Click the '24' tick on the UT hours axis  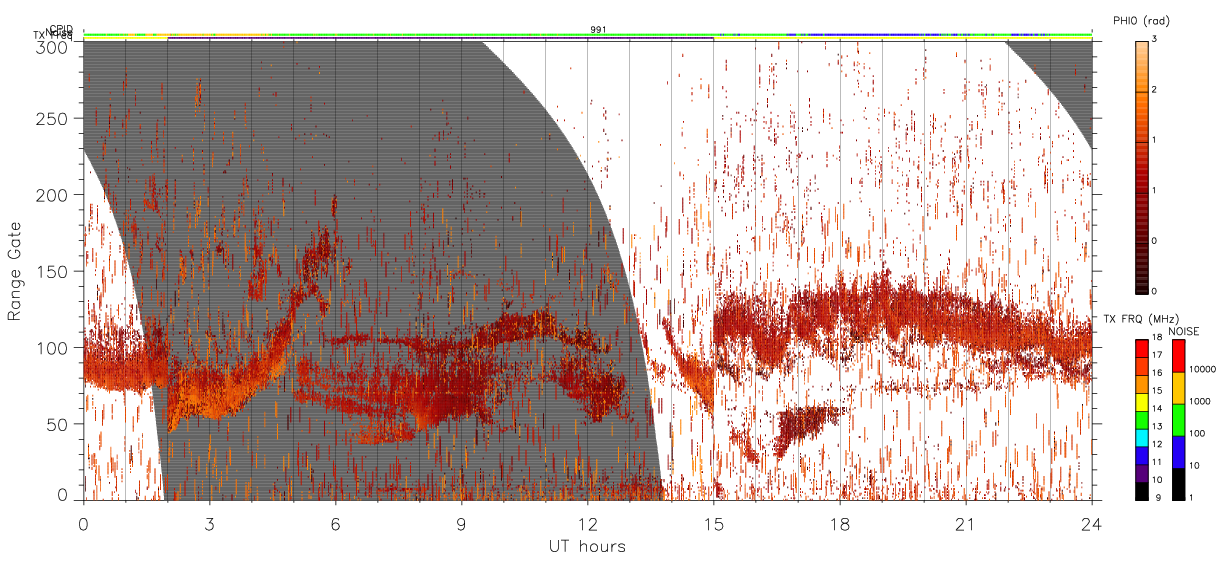coord(1091,524)
